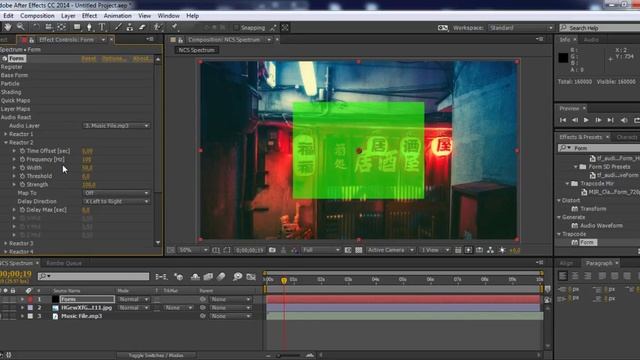Select the Eraser tool
Image resolution: width=640 pixels, height=360 pixels.
click(142, 27)
